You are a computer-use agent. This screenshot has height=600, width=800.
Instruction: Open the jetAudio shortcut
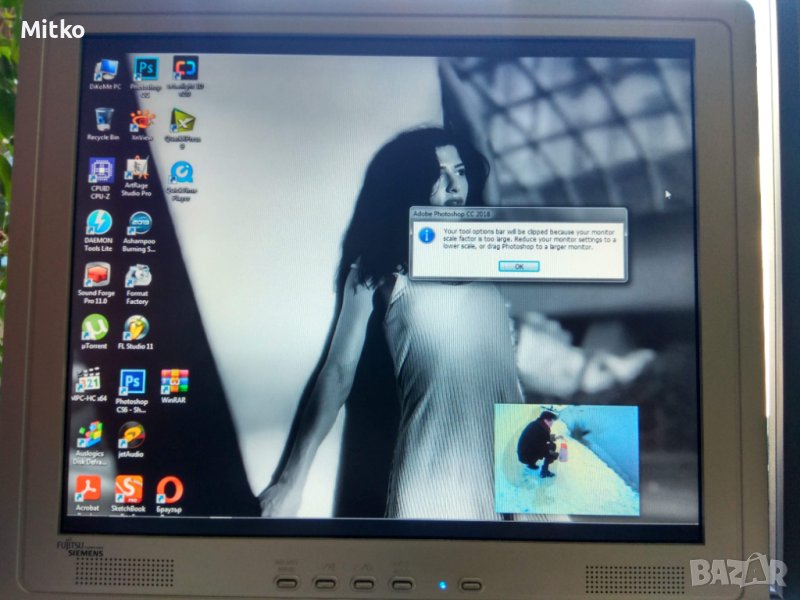[x=131, y=435]
